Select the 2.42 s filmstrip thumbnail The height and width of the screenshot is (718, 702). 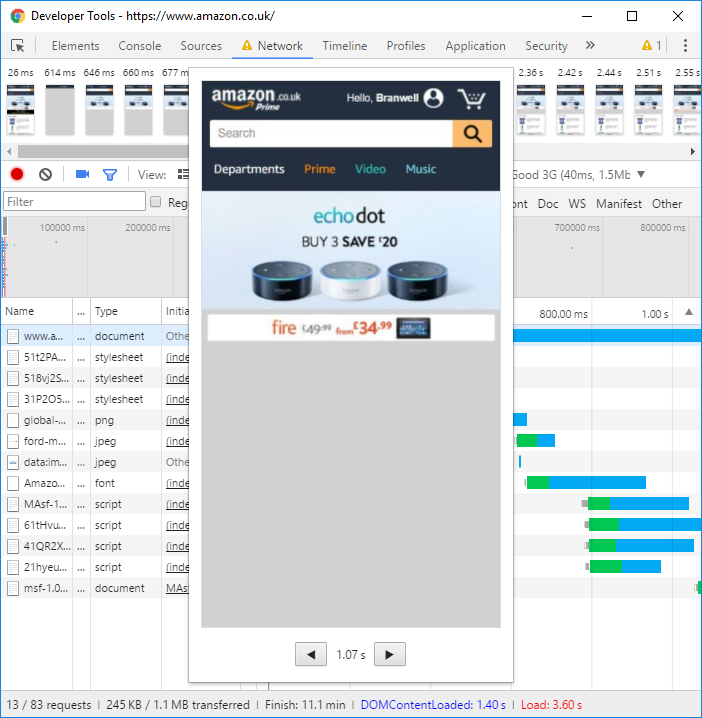click(x=570, y=110)
